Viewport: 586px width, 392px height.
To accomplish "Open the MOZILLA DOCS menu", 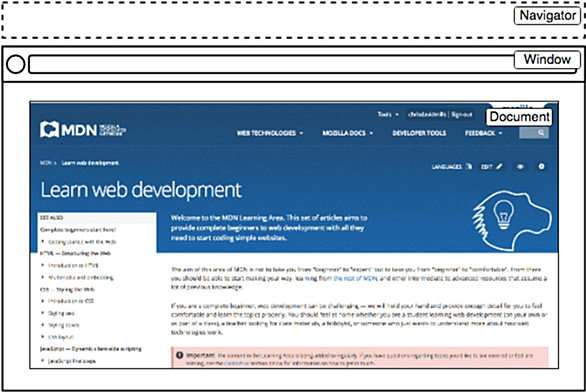I will pos(348,133).
